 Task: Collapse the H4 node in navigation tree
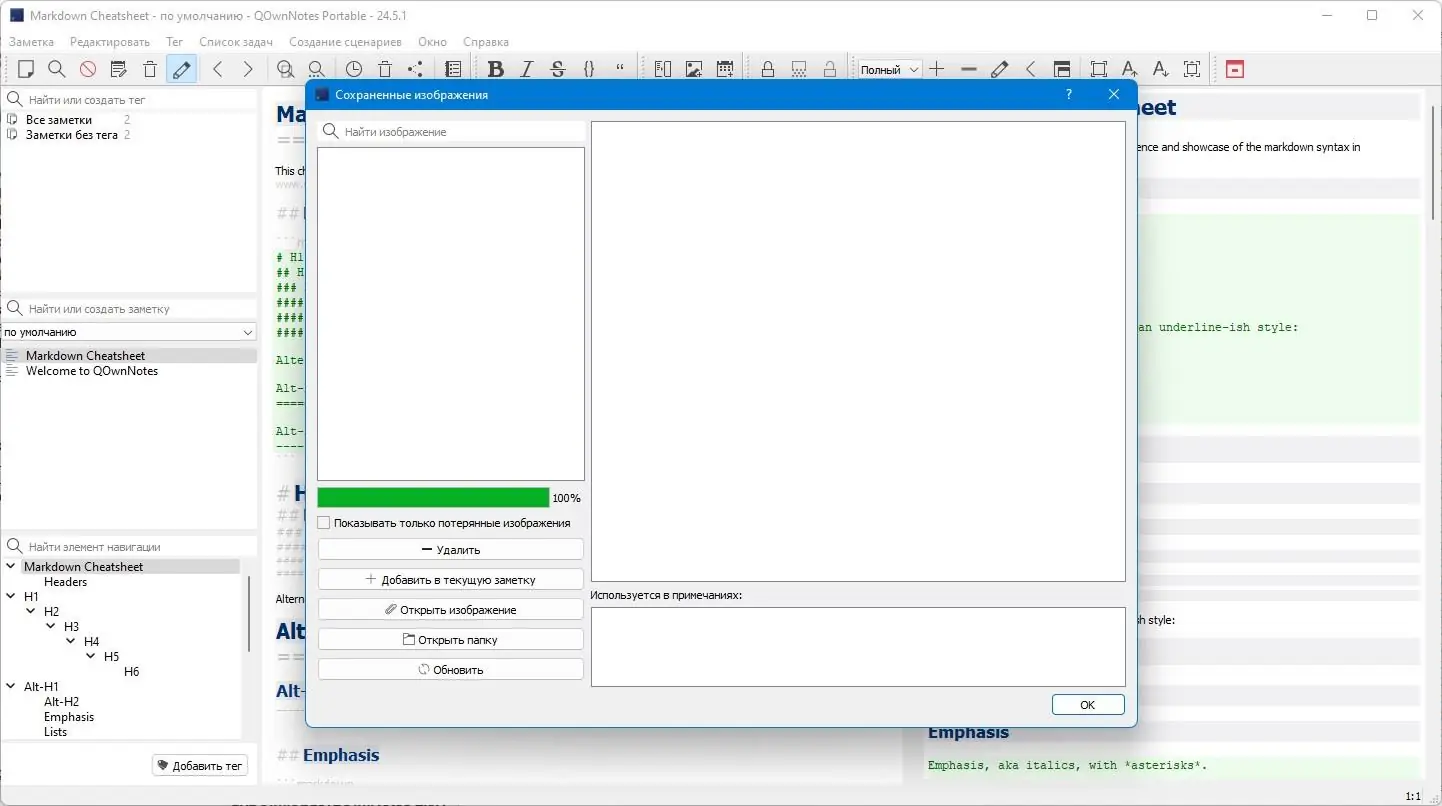coord(71,641)
